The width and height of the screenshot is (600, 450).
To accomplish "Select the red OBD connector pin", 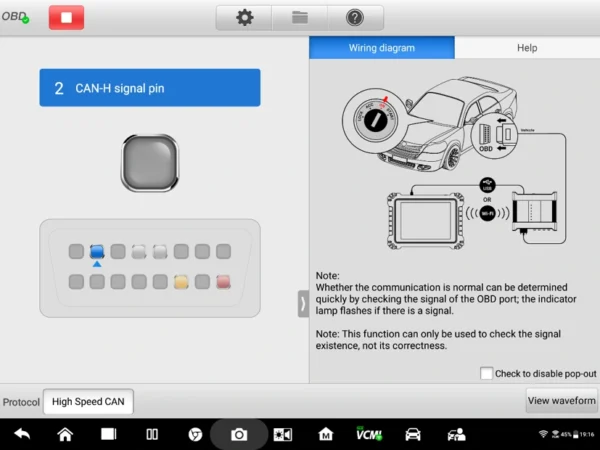I will point(224,282).
